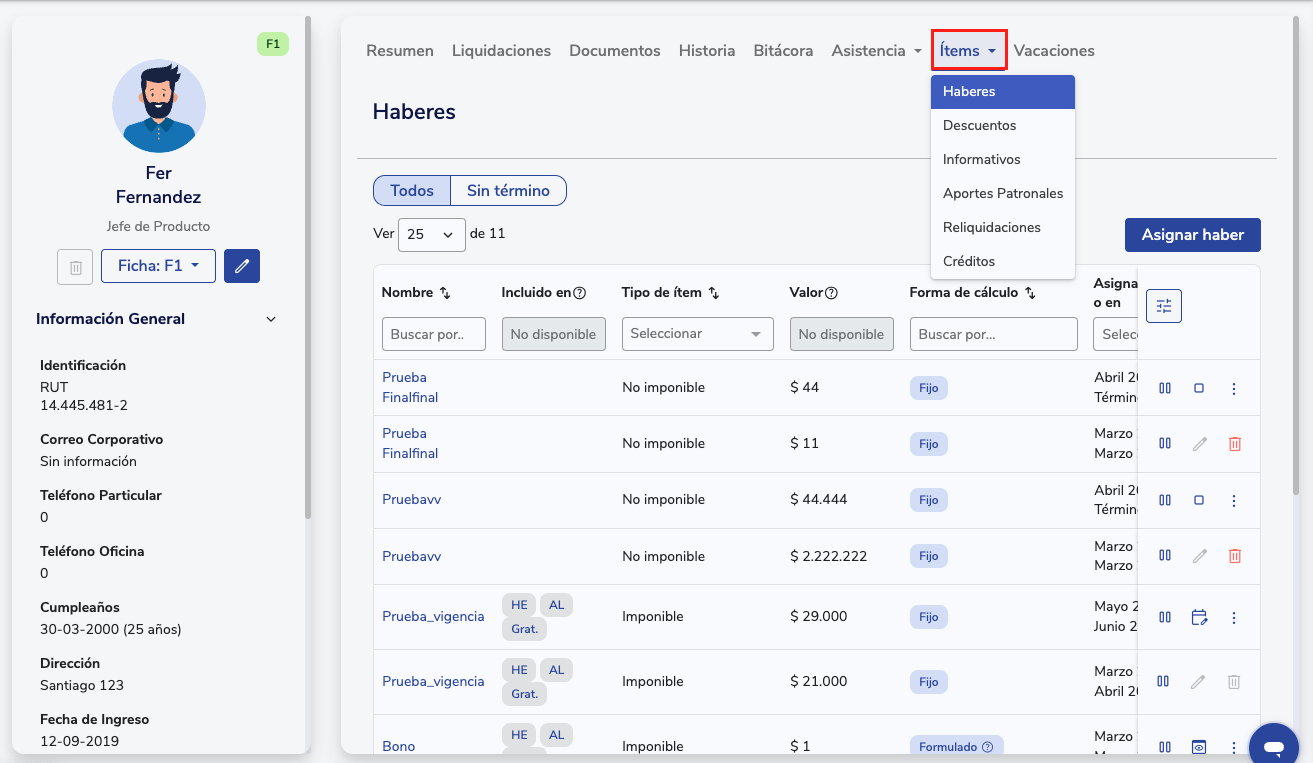Open the three-dot menu for the $ 29.000 row
Viewport: 1313px width, 763px height.
pos(1234,618)
